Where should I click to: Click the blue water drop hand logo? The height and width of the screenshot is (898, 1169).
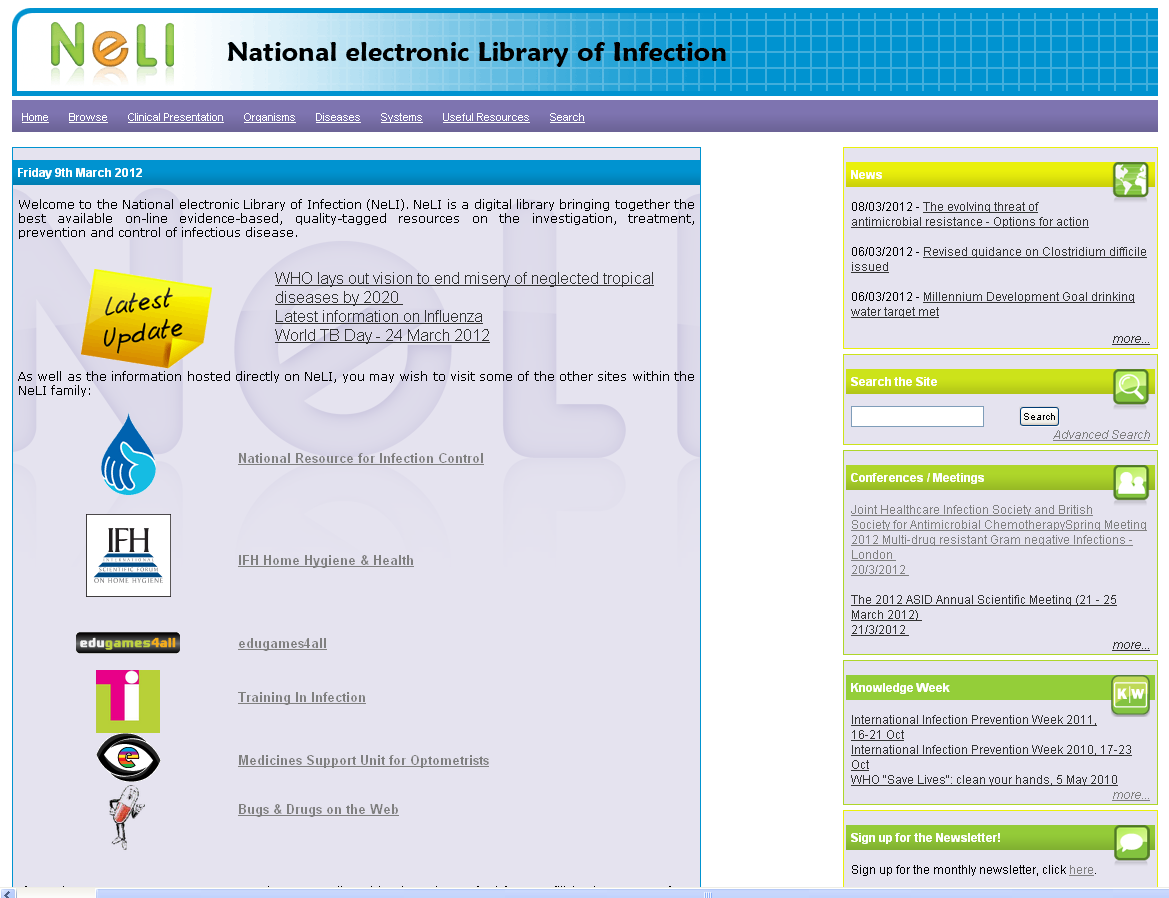coord(128,455)
